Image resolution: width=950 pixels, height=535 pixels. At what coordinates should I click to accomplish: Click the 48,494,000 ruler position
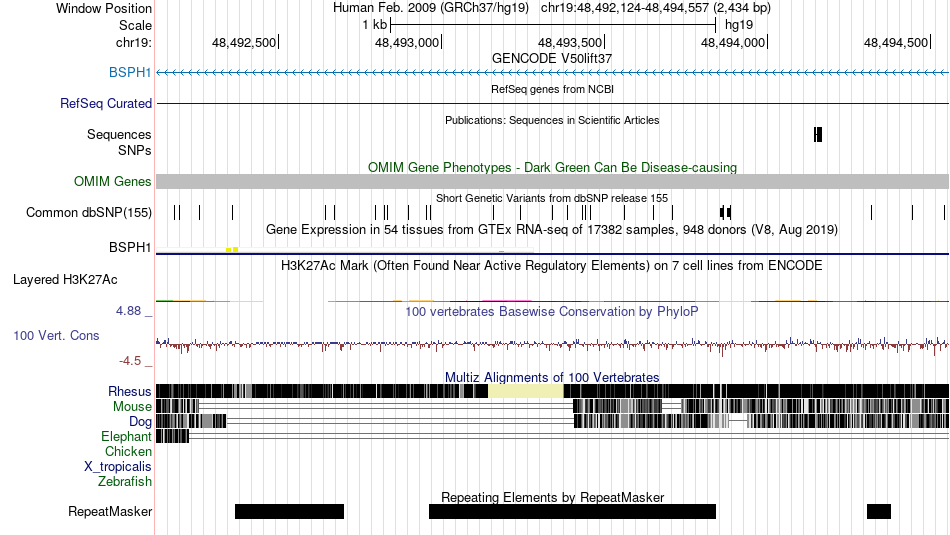tap(734, 42)
